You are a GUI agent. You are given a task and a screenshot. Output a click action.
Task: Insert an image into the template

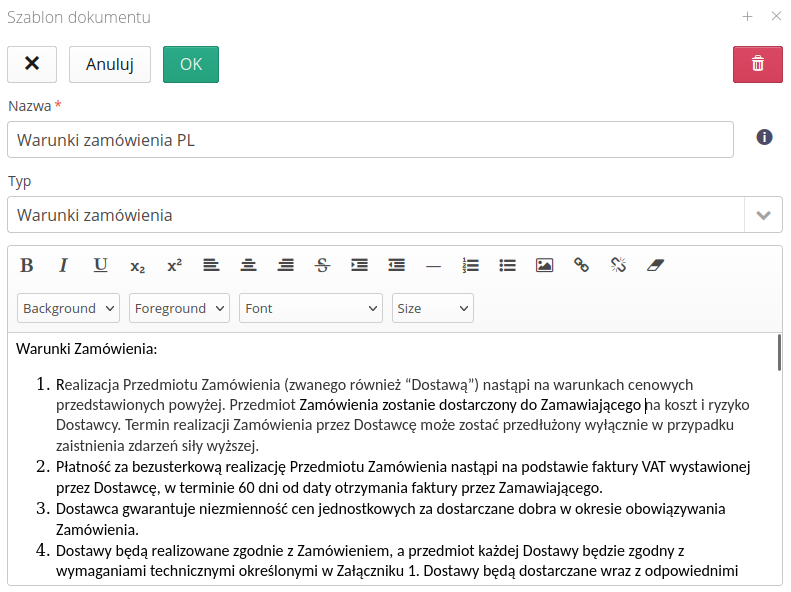544,265
